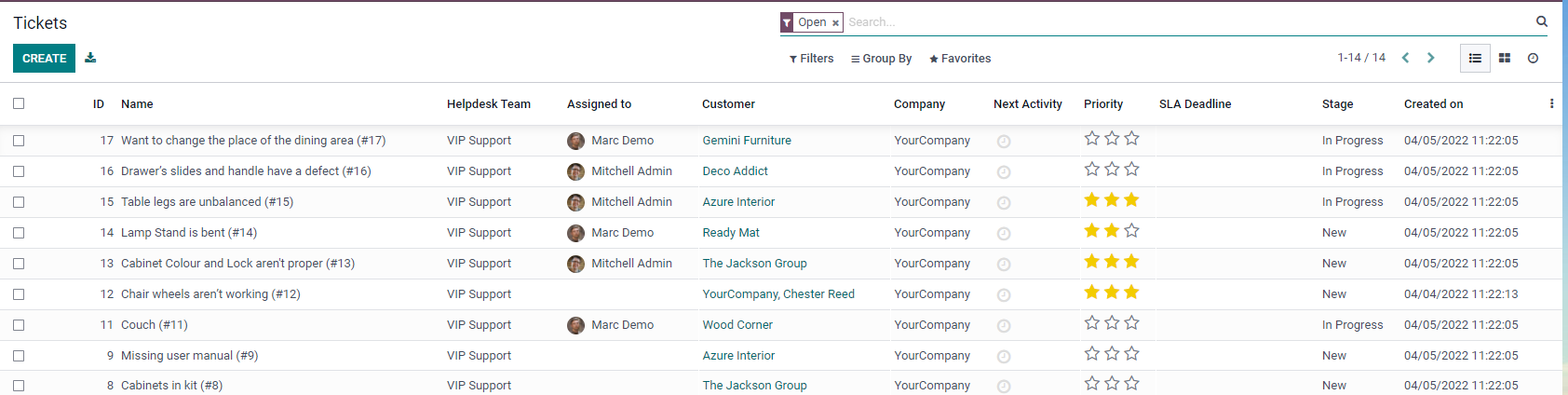Sort by Created on column header

click(x=1433, y=104)
